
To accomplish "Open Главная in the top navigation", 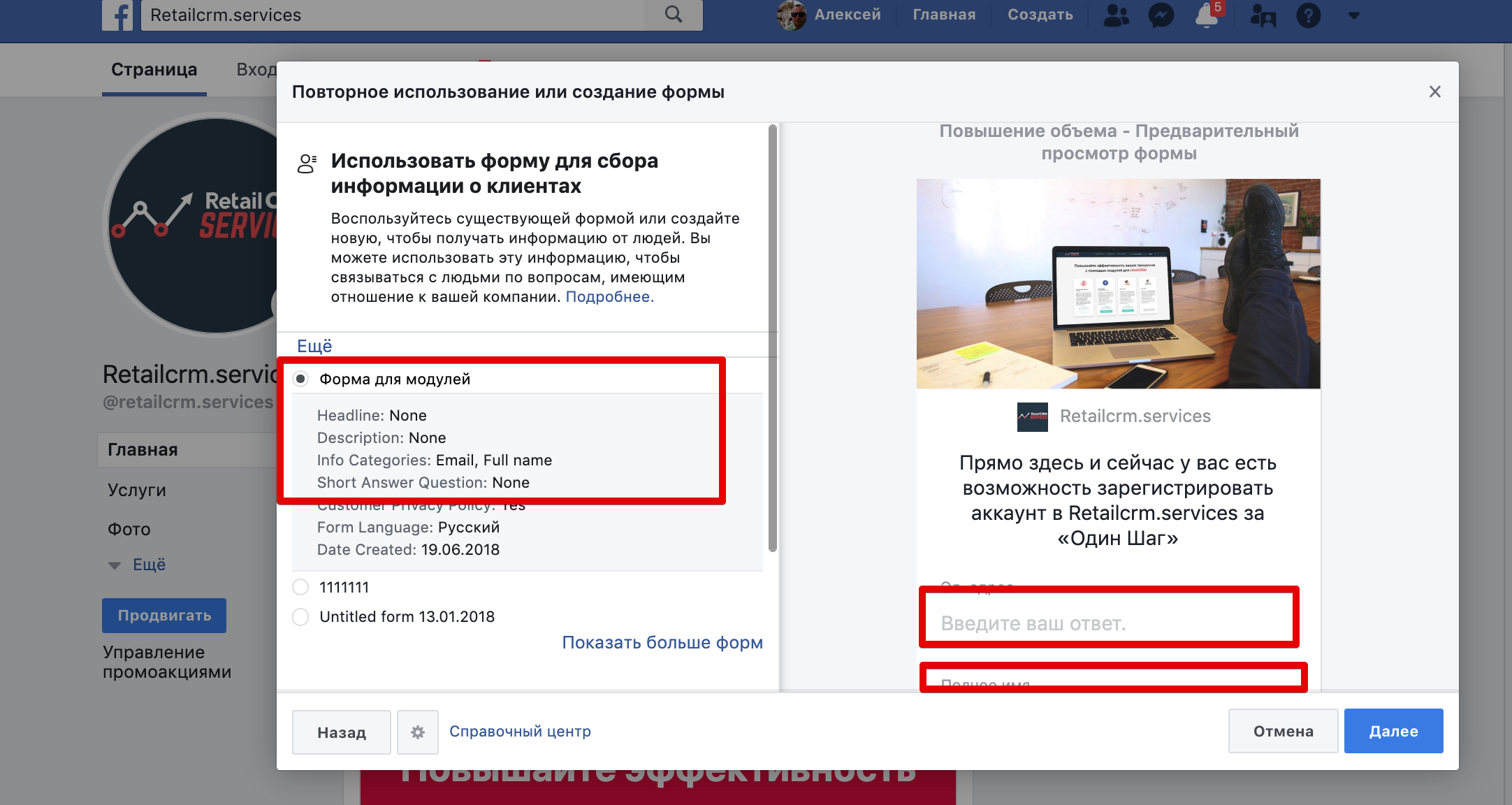I will (x=944, y=15).
